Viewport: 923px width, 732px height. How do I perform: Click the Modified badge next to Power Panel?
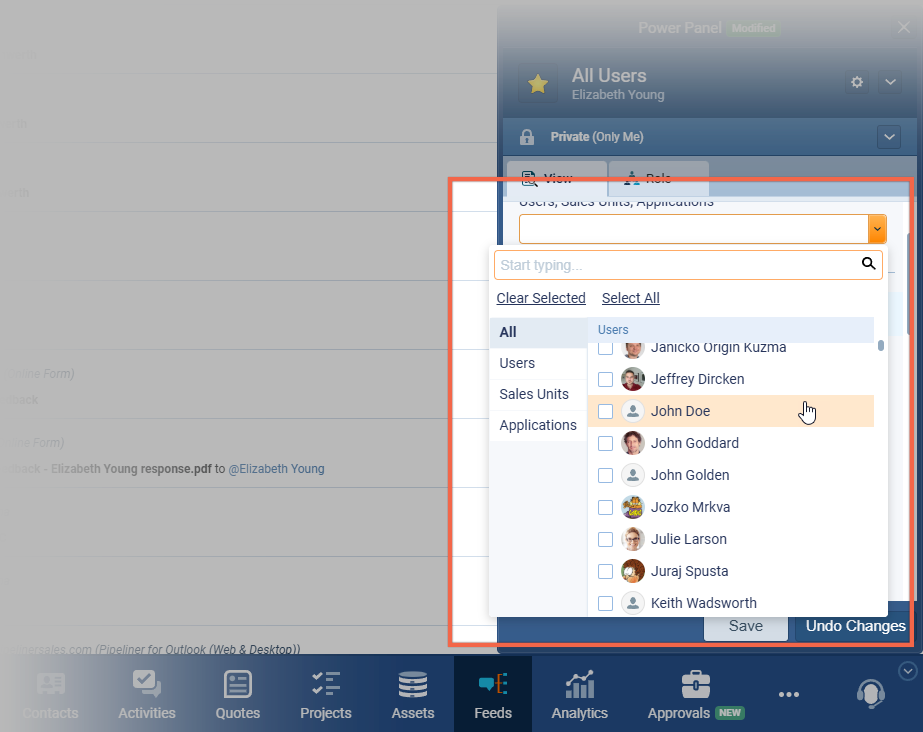point(753,28)
